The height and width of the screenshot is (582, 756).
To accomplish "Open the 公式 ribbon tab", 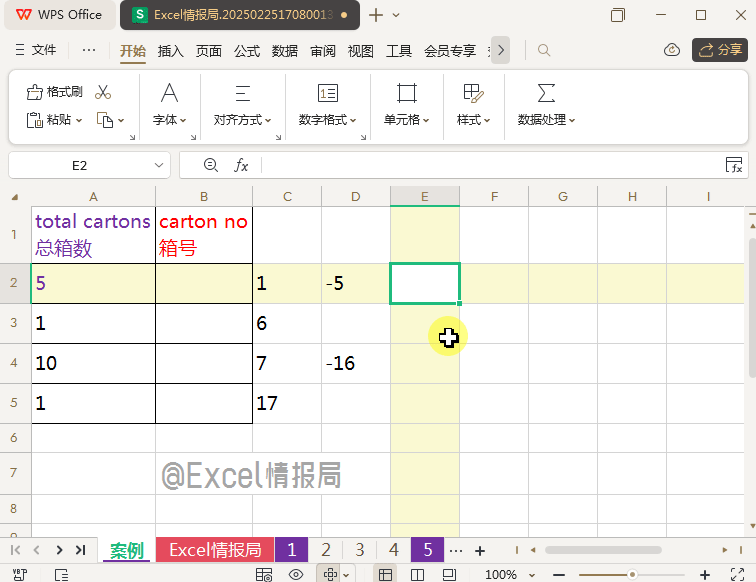I will [x=247, y=51].
